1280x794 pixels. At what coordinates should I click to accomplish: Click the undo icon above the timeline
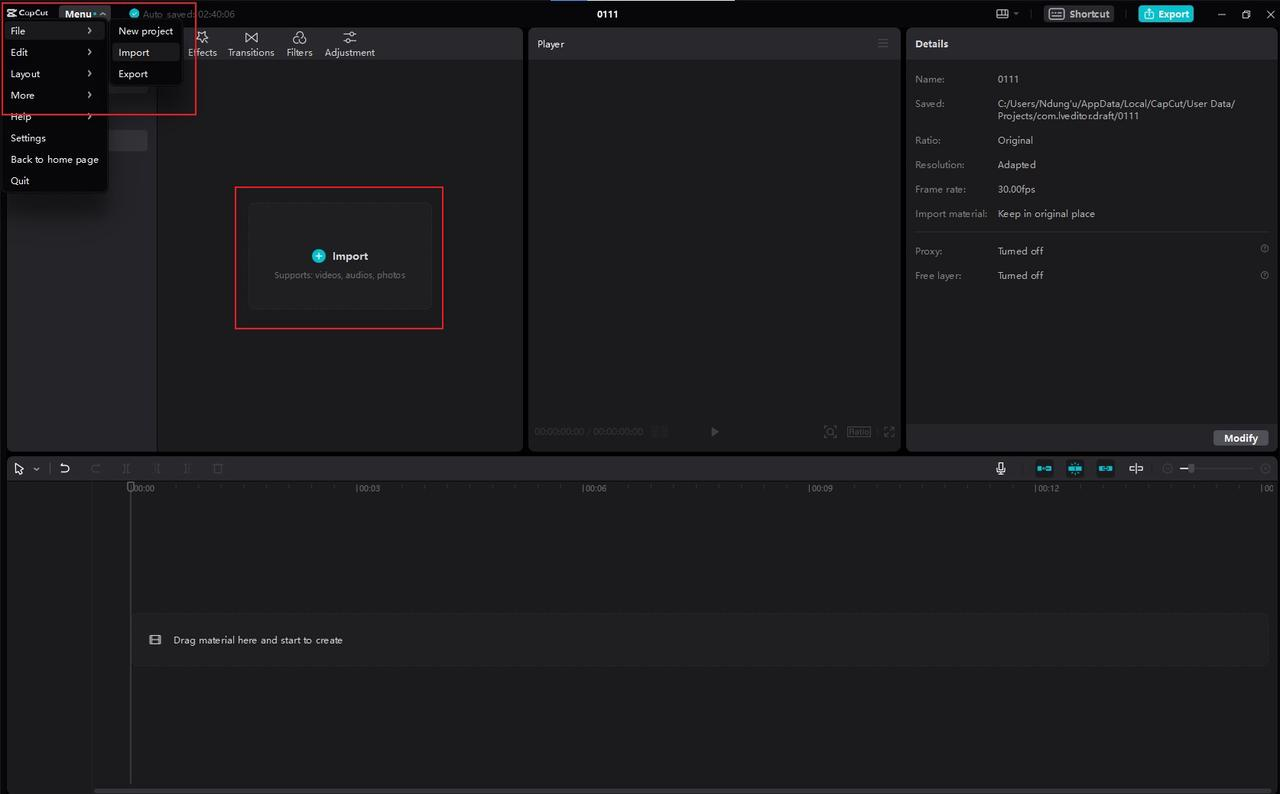pos(65,468)
